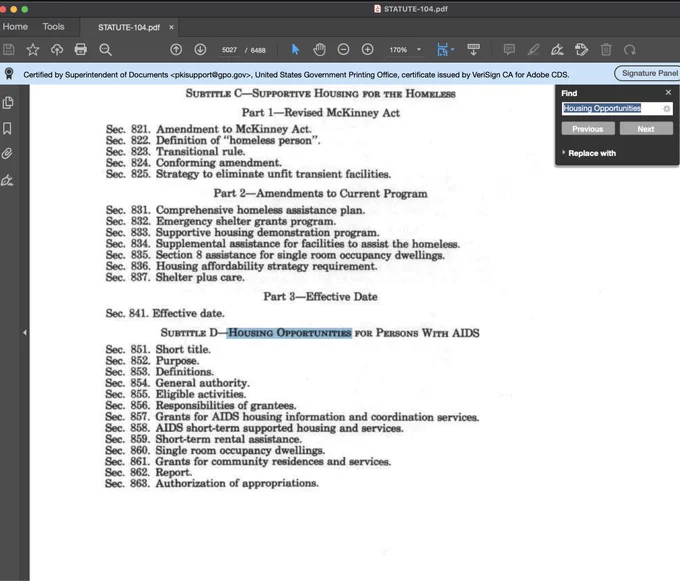Open the find text magnifier icon
Screen dimensions: 680x581
(x=105, y=50)
